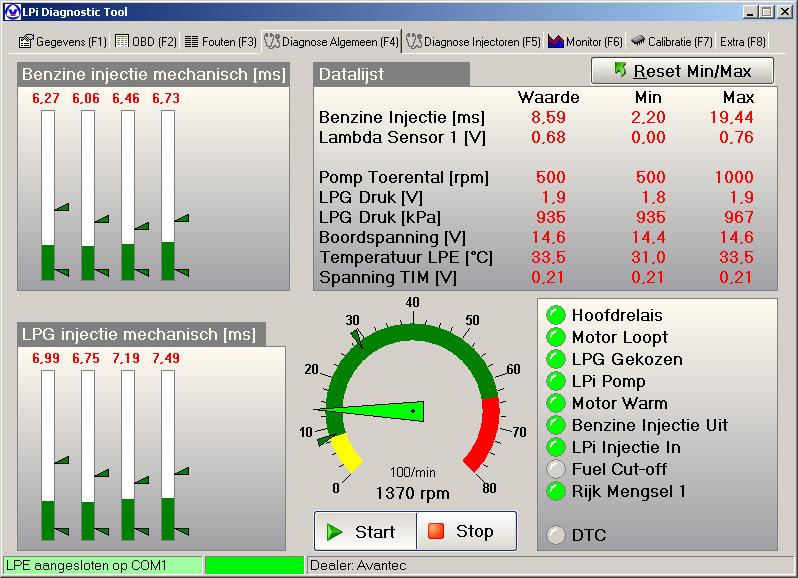Click the 'Spanning TIM [V]' row label

pos(388,277)
